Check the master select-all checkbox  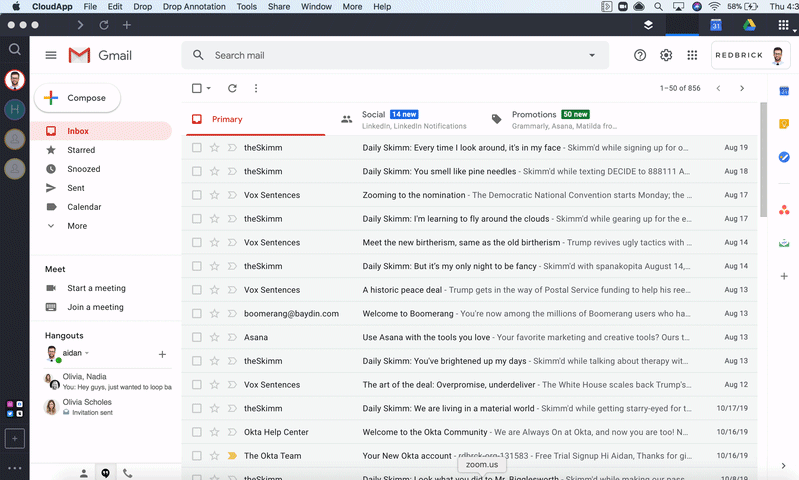click(x=197, y=88)
